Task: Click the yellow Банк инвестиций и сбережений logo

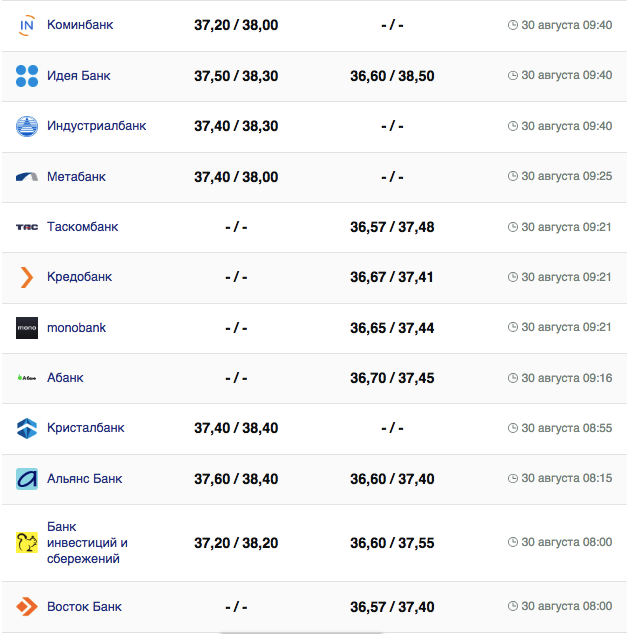Action: (x=27, y=543)
